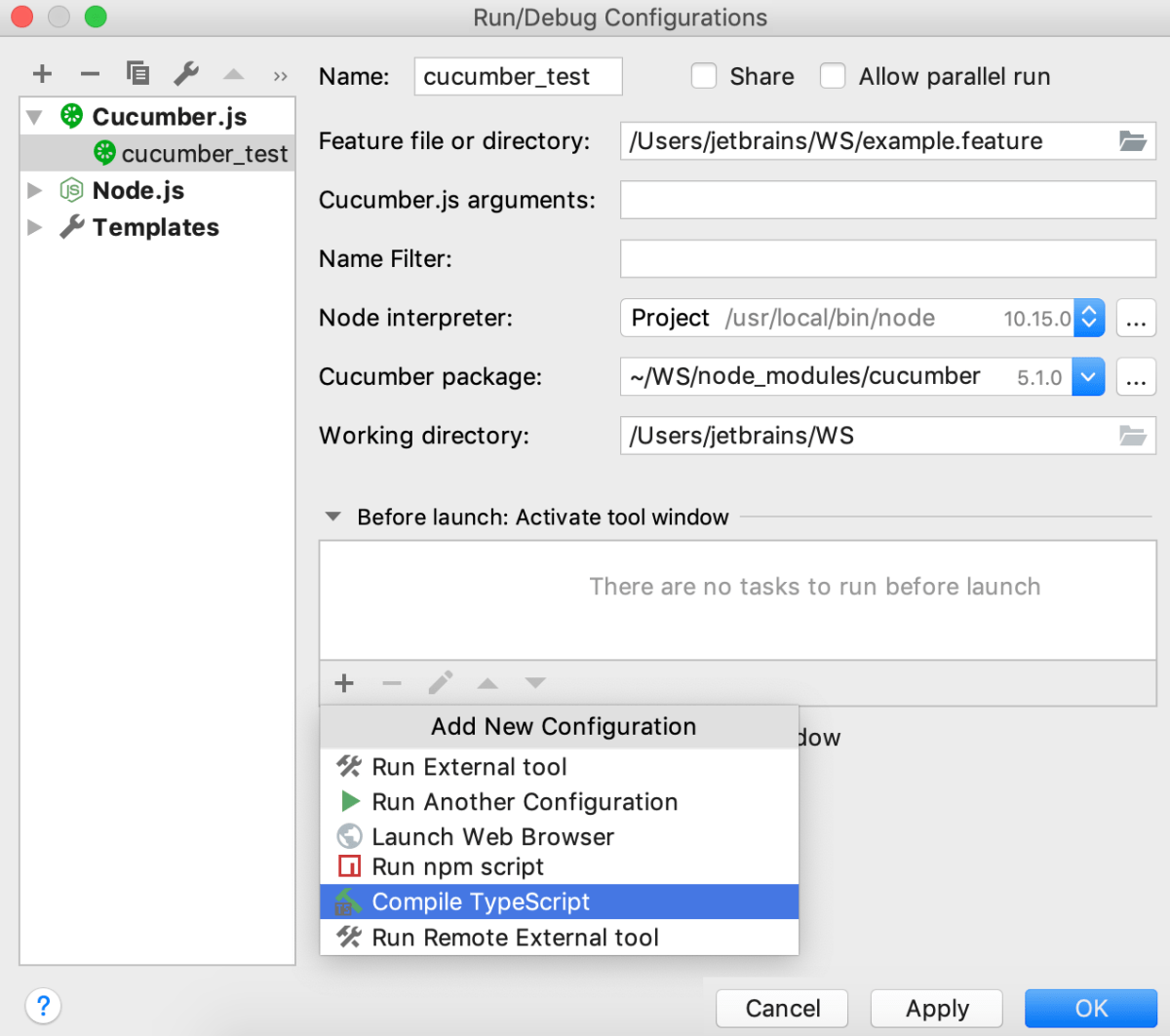1170x1036 pixels.
Task: Apply the configuration changes
Action: [936, 1009]
